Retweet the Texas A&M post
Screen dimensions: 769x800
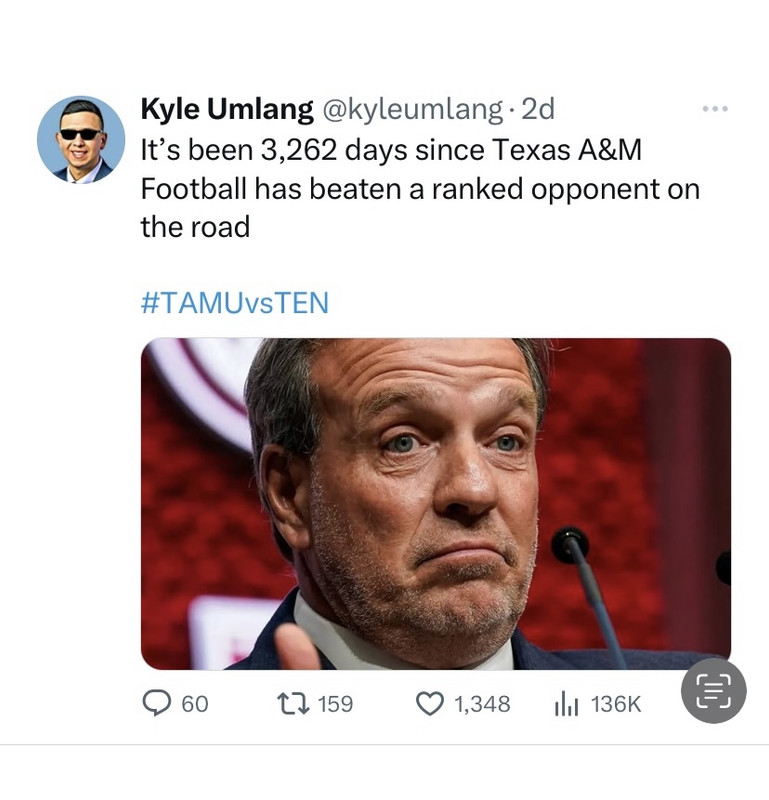pos(296,704)
